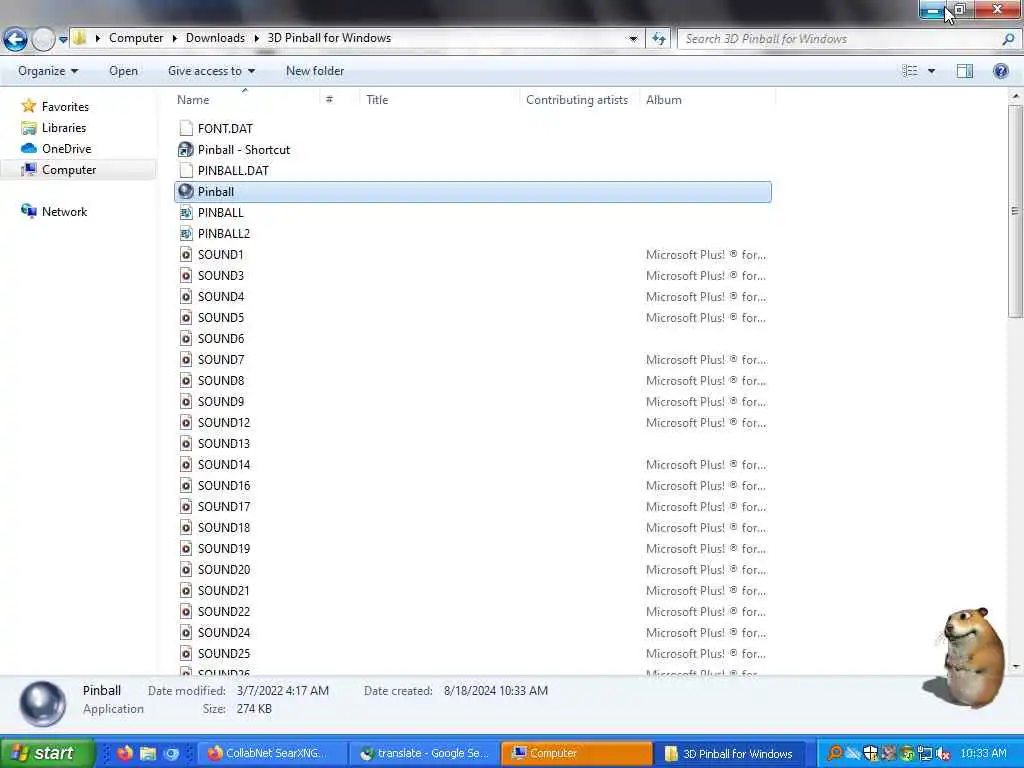The height and width of the screenshot is (768, 1024).
Task: Switch to CollabNet SearXNG taskbar window
Action: point(272,754)
